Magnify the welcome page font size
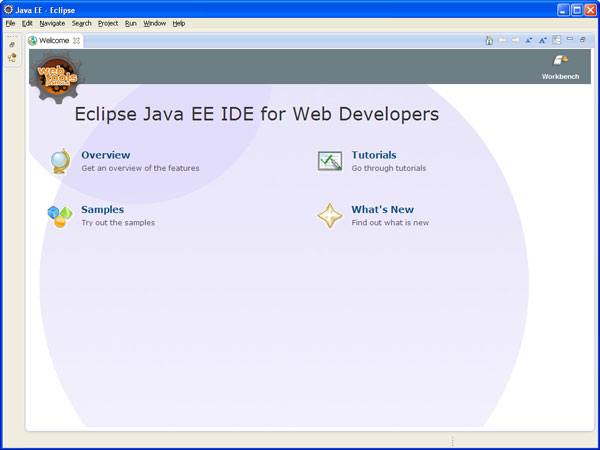The width and height of the screenshot is (600, 450). [x=543, y=40]
